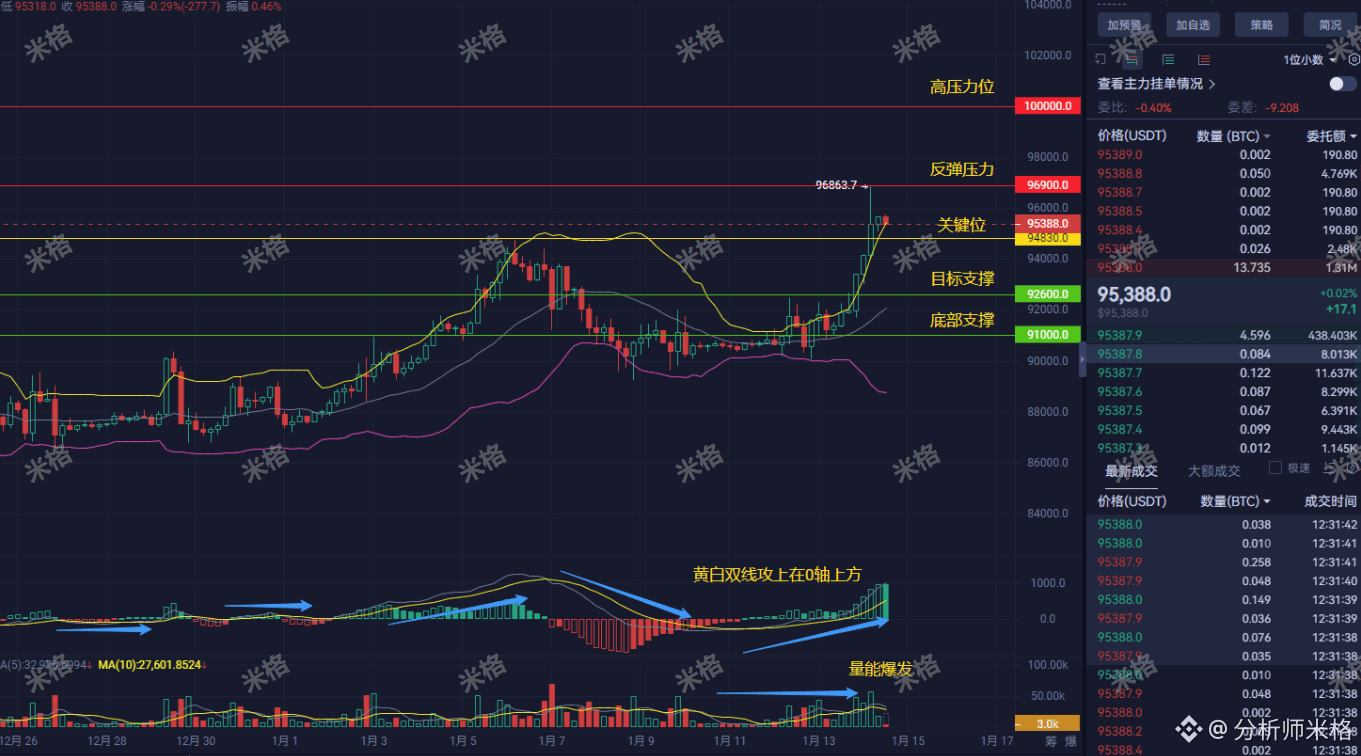
Task: Click the pop-out chart window icon
Action: click(1101, 58)
